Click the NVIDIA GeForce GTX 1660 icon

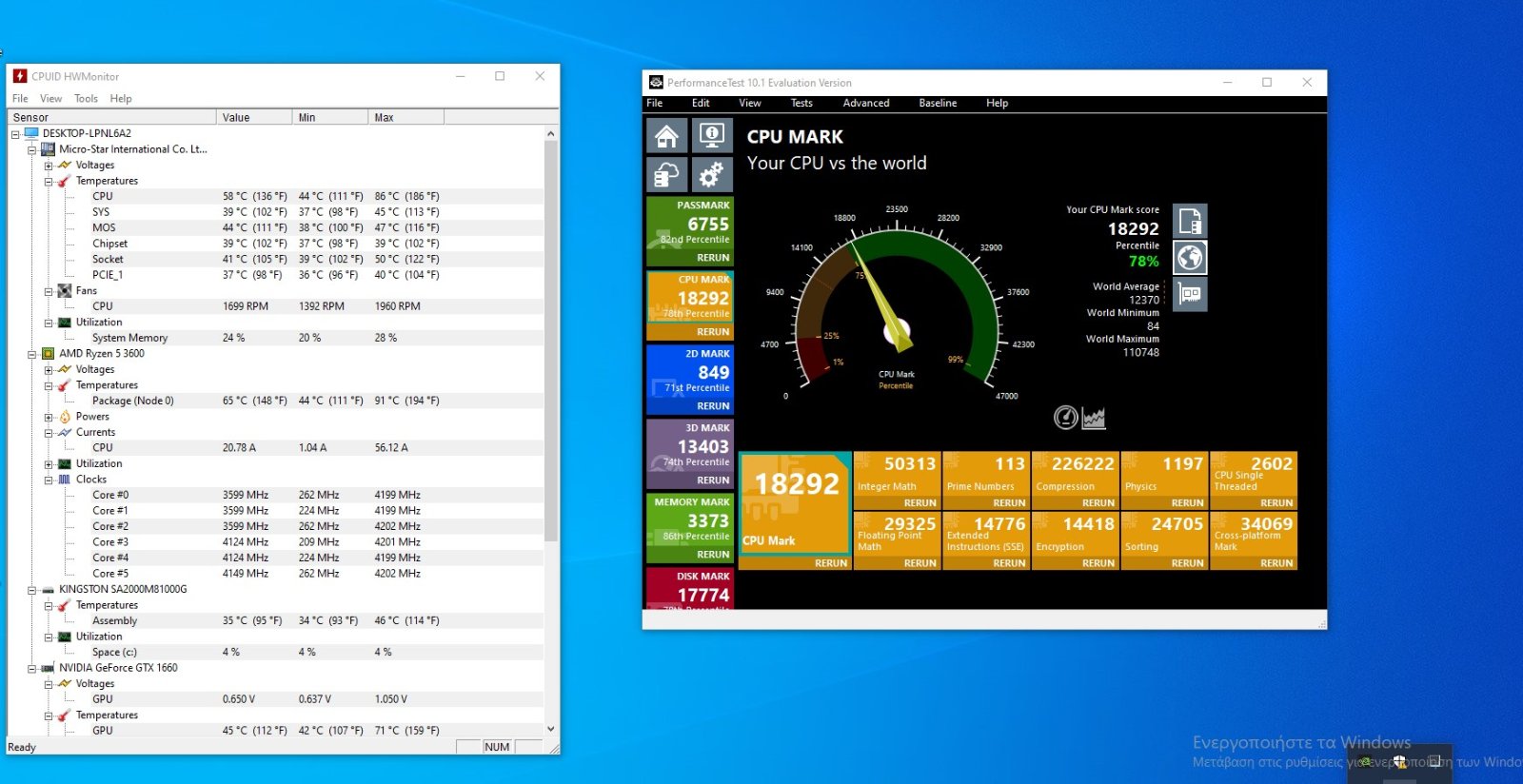48,668
